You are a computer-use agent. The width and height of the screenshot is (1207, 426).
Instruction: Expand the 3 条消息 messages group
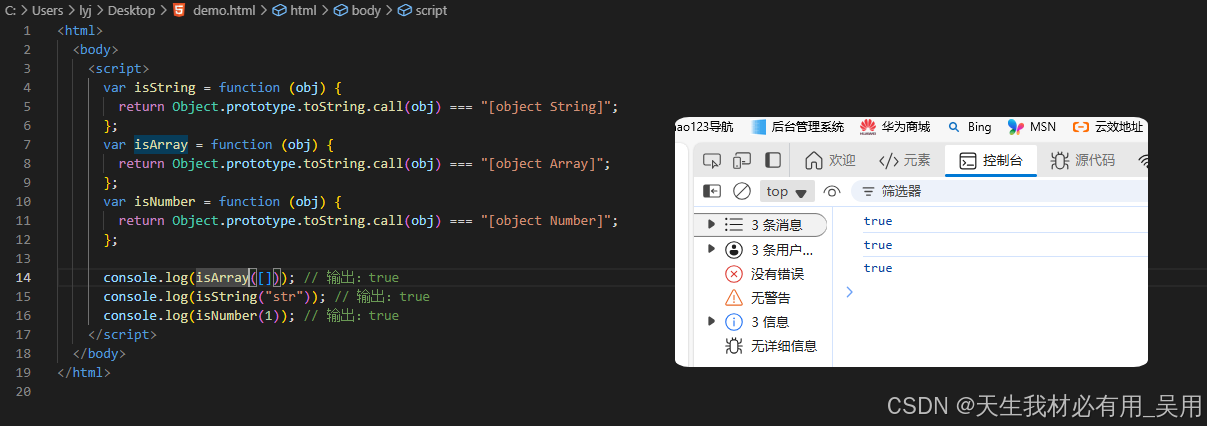(711, 225)
